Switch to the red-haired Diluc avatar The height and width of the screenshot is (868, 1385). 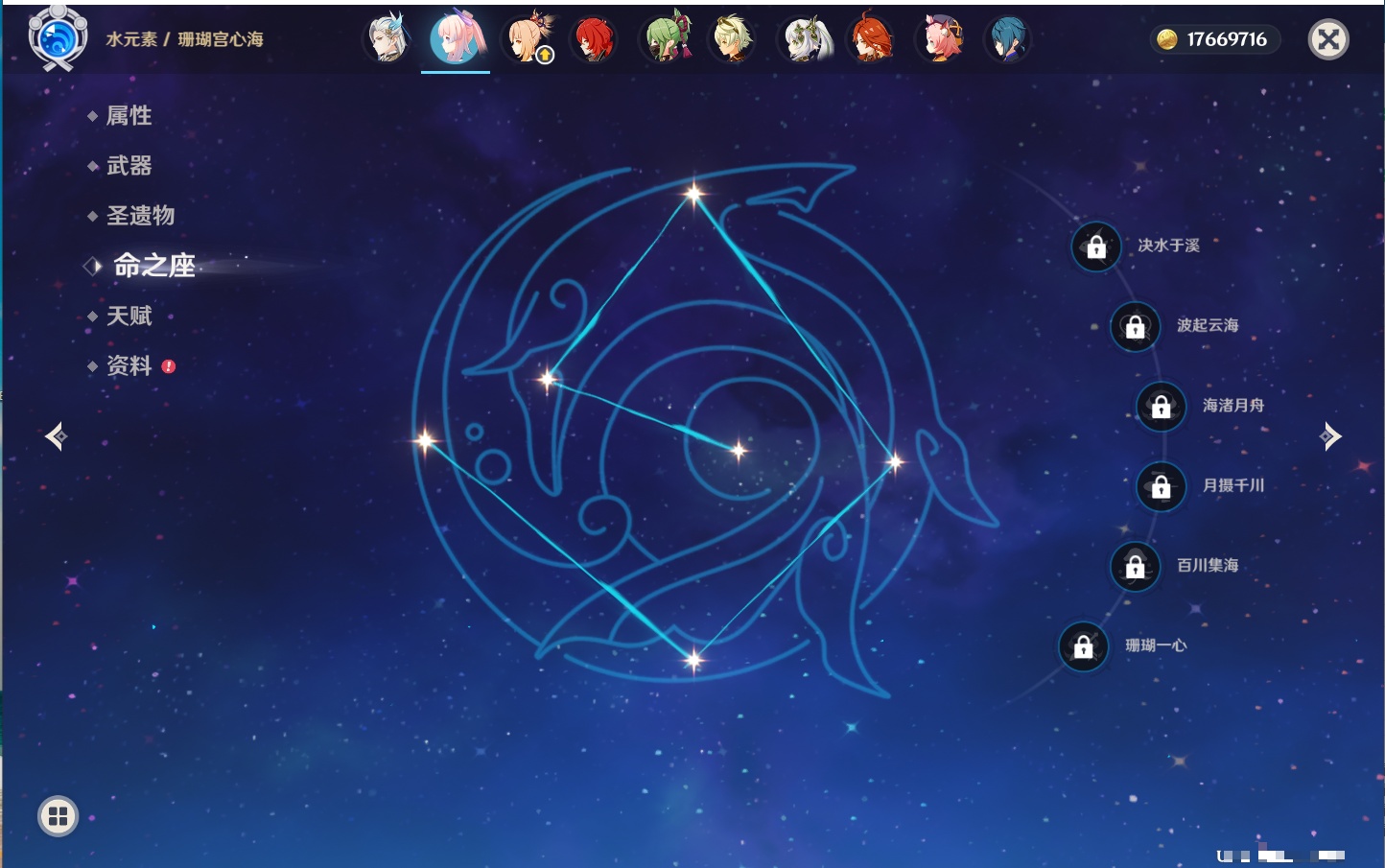pos(595,39)
